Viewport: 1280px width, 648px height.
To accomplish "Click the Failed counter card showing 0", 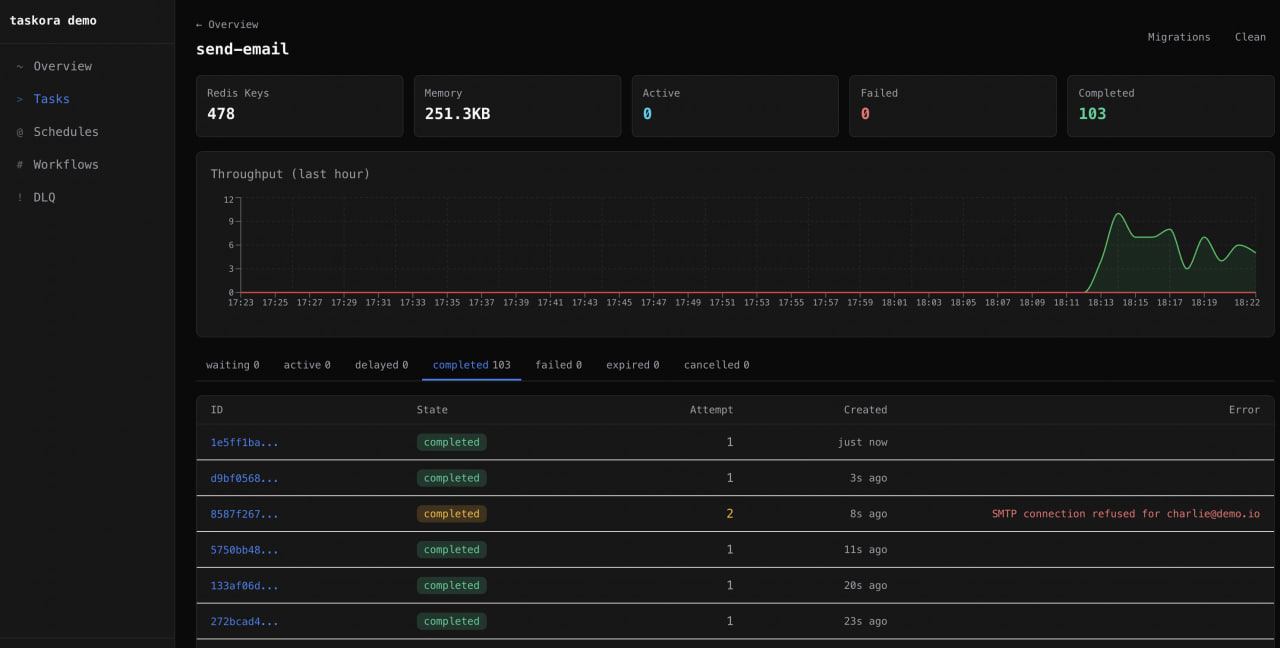I will pyautogui.click(x=952, y=105).
